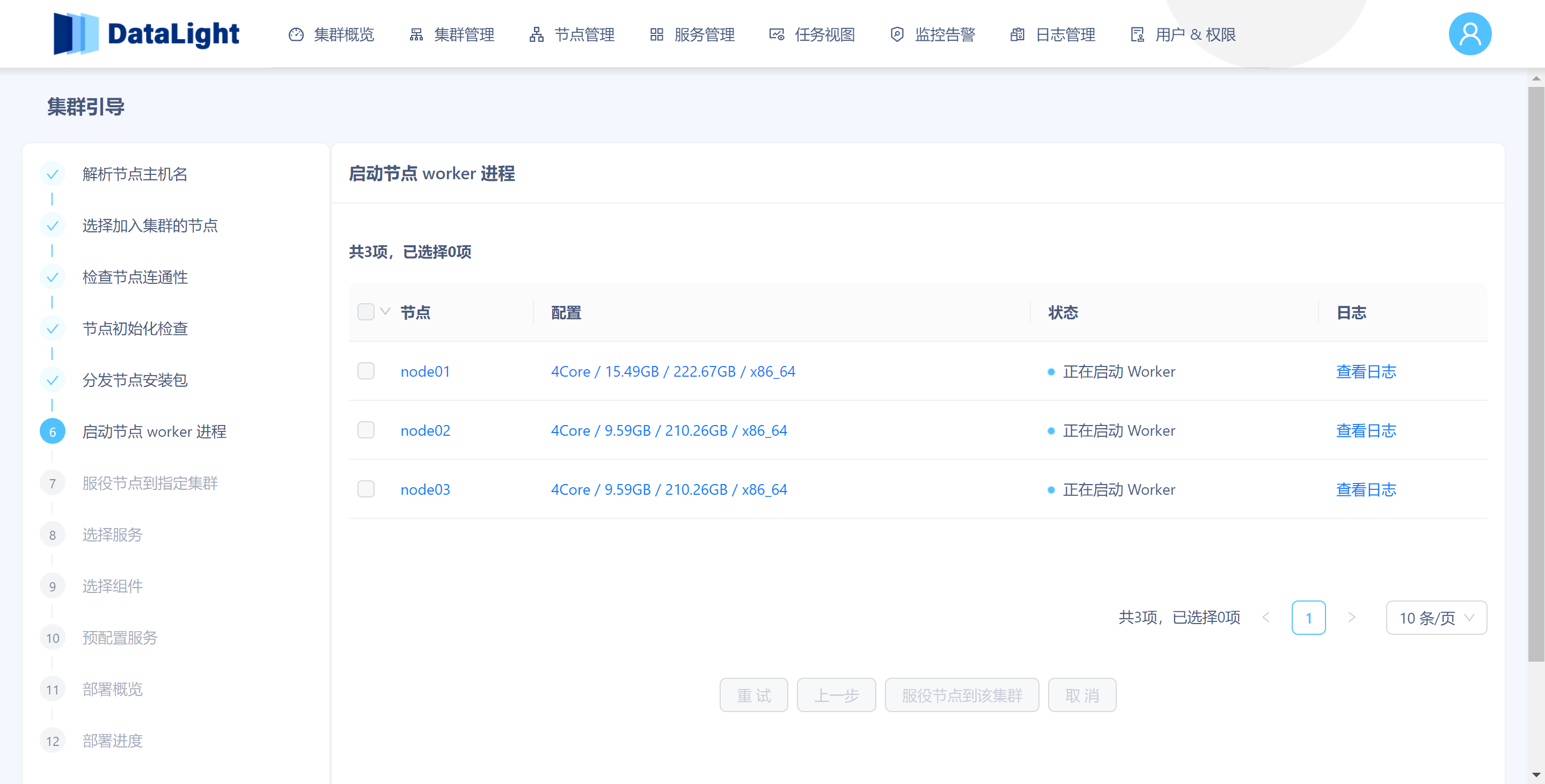Click the step 9 number circle
Viewport: 1545px width, 784px height.
52,587
